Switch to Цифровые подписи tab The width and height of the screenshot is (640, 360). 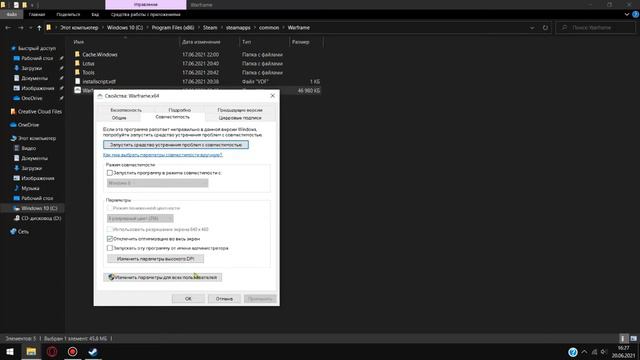[240, 118]
